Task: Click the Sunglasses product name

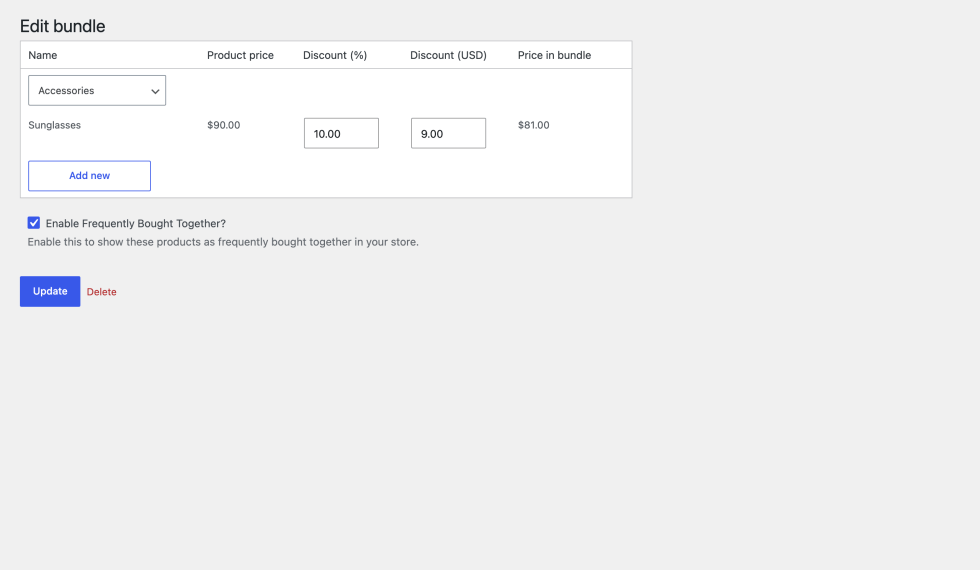Action: click(x=54, y=125)
